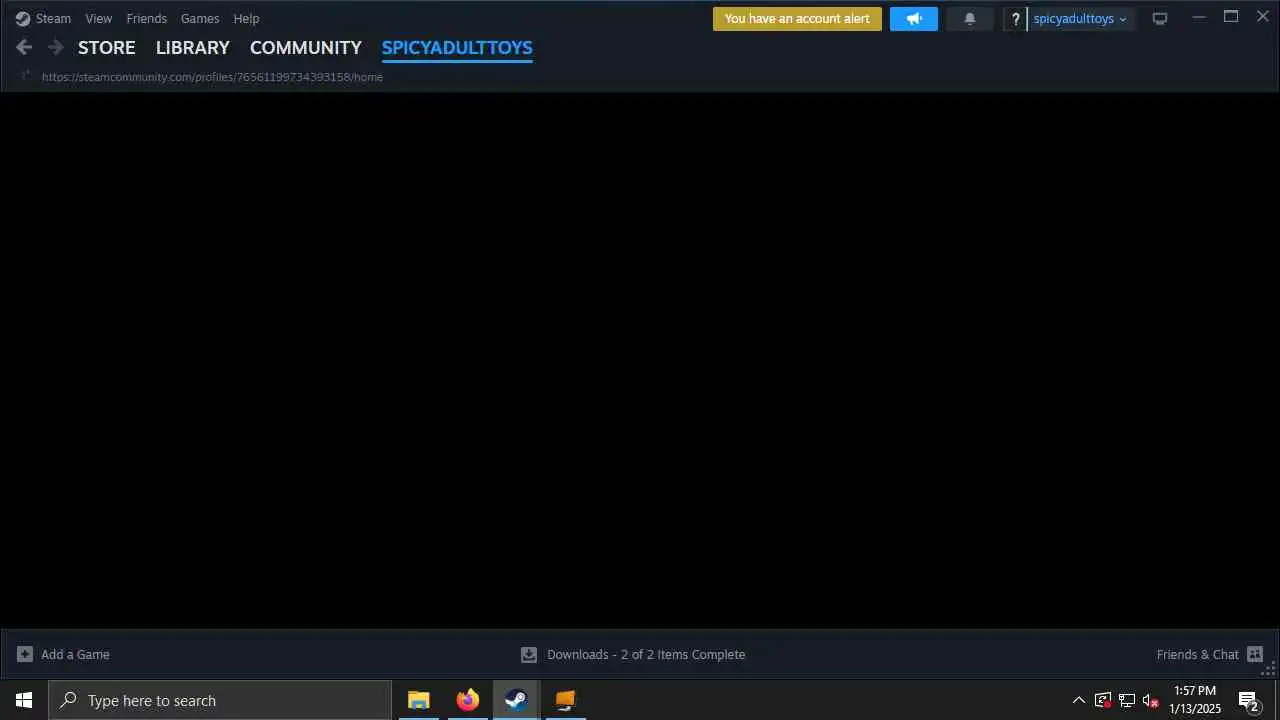Click the Downloads arrow icon
1280x720 pixels.
click(529, 655)
